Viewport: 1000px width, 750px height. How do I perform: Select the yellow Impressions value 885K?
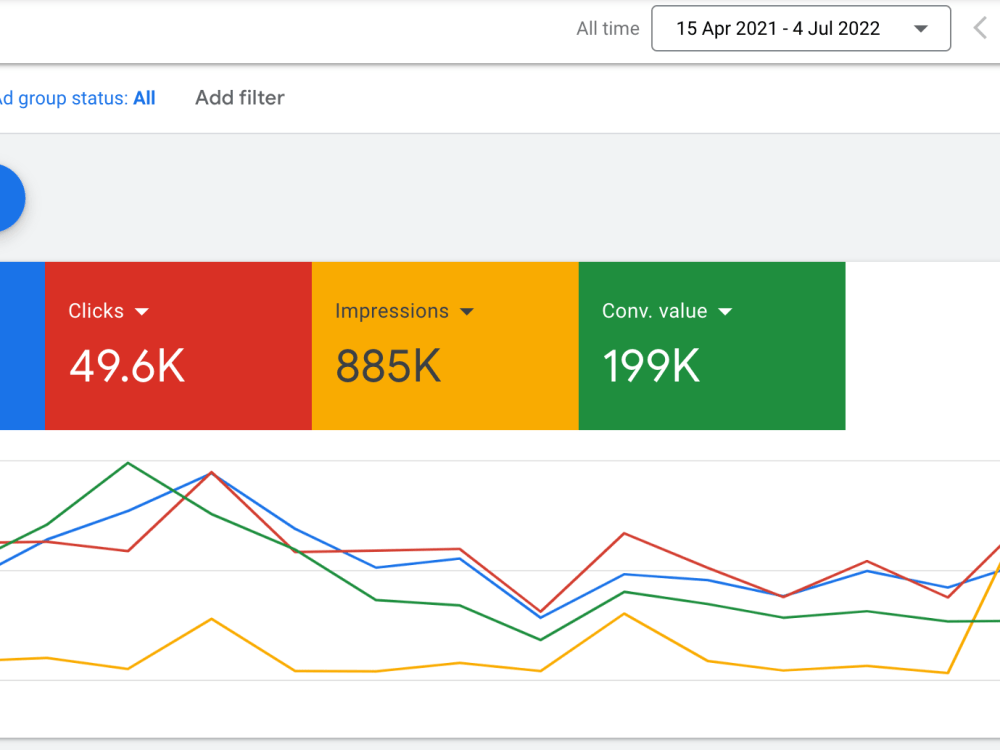[x=388, y=366]
